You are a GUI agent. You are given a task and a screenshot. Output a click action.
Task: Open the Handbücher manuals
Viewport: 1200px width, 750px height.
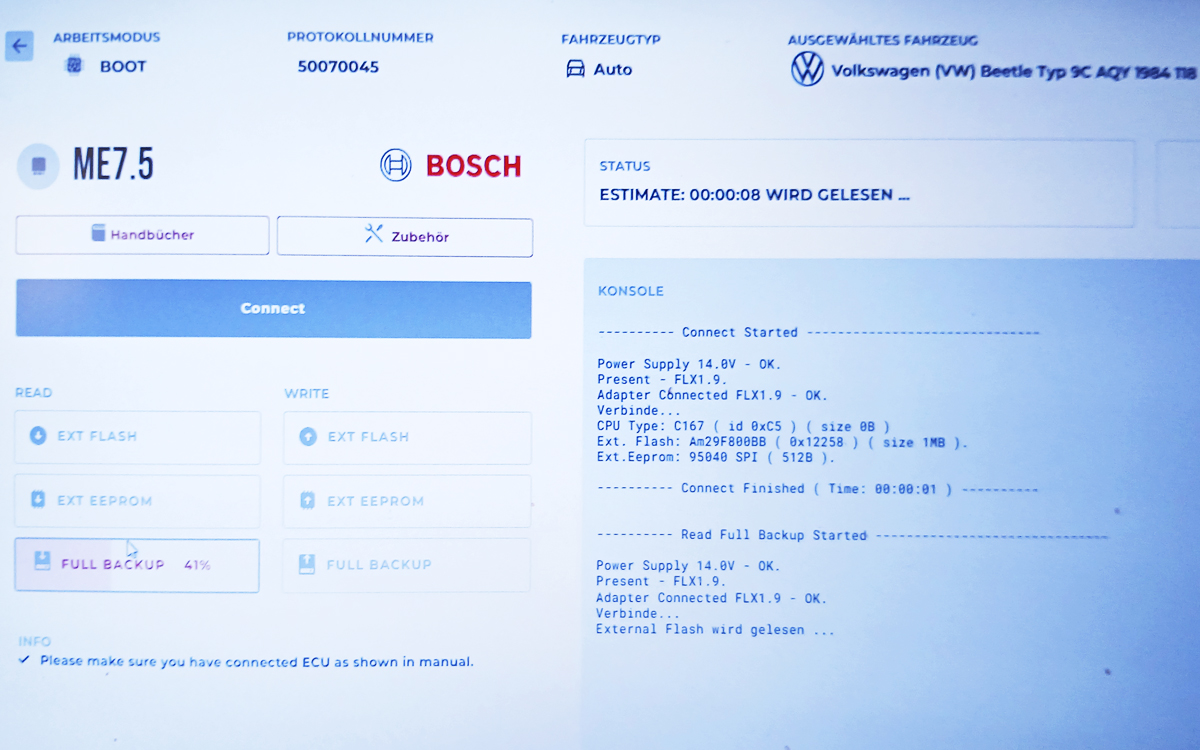tap(142, 235)
